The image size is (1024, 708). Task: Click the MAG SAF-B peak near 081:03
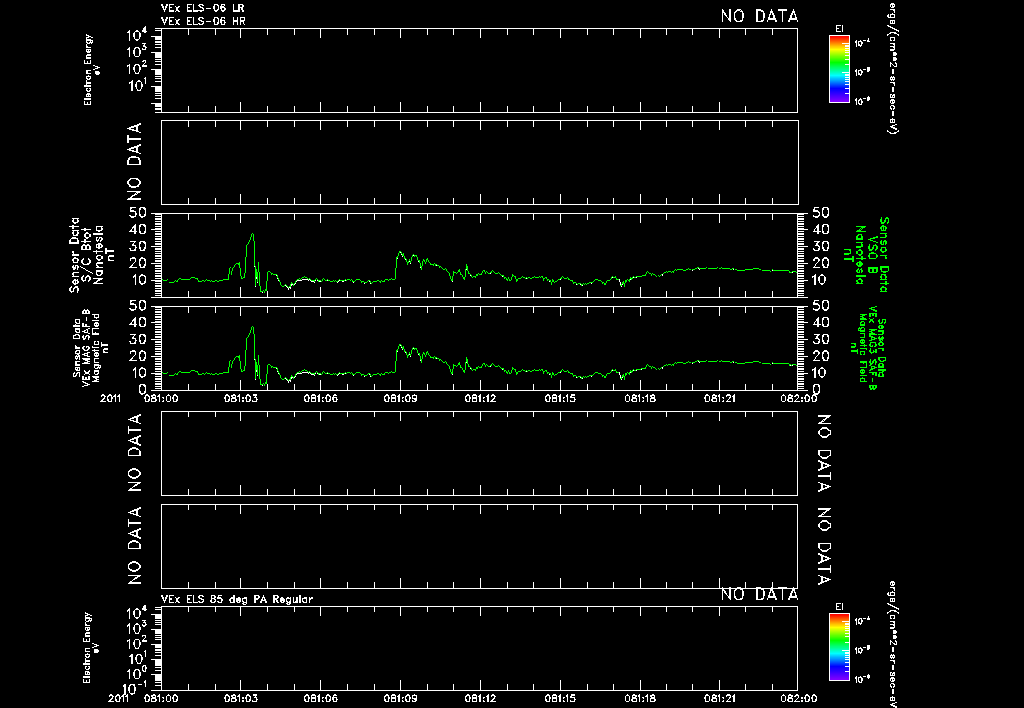(x=252, y=327)
